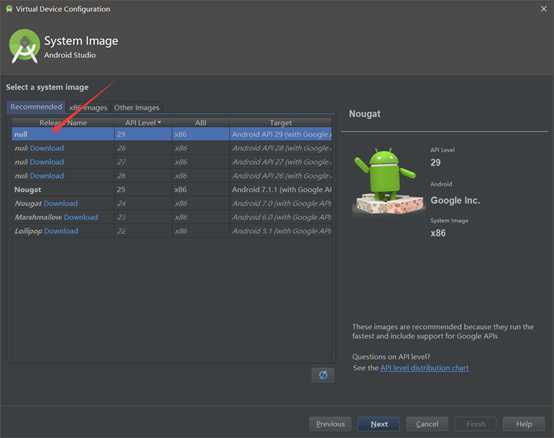This screenshot has height=438, width=554.
Task: Click the refresh icon below the image list
Action: point(323,375)
